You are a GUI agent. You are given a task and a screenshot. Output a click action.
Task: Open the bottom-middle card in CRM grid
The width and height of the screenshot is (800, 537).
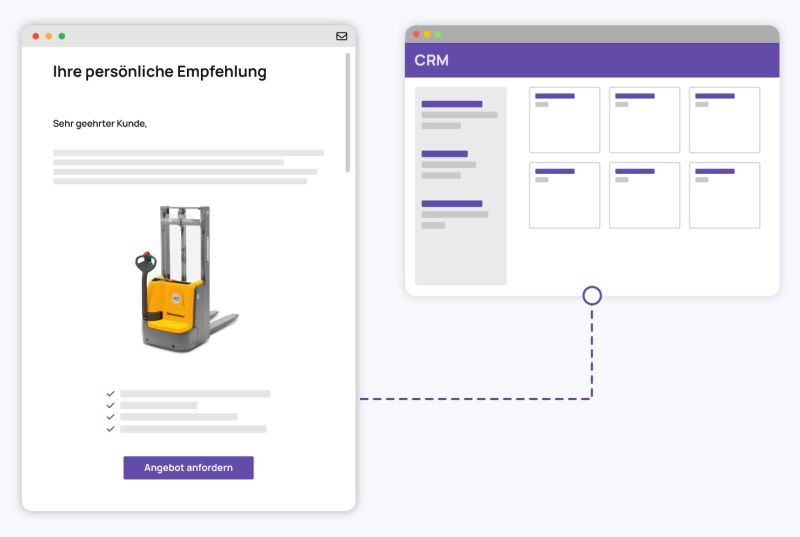click(644, 195)
